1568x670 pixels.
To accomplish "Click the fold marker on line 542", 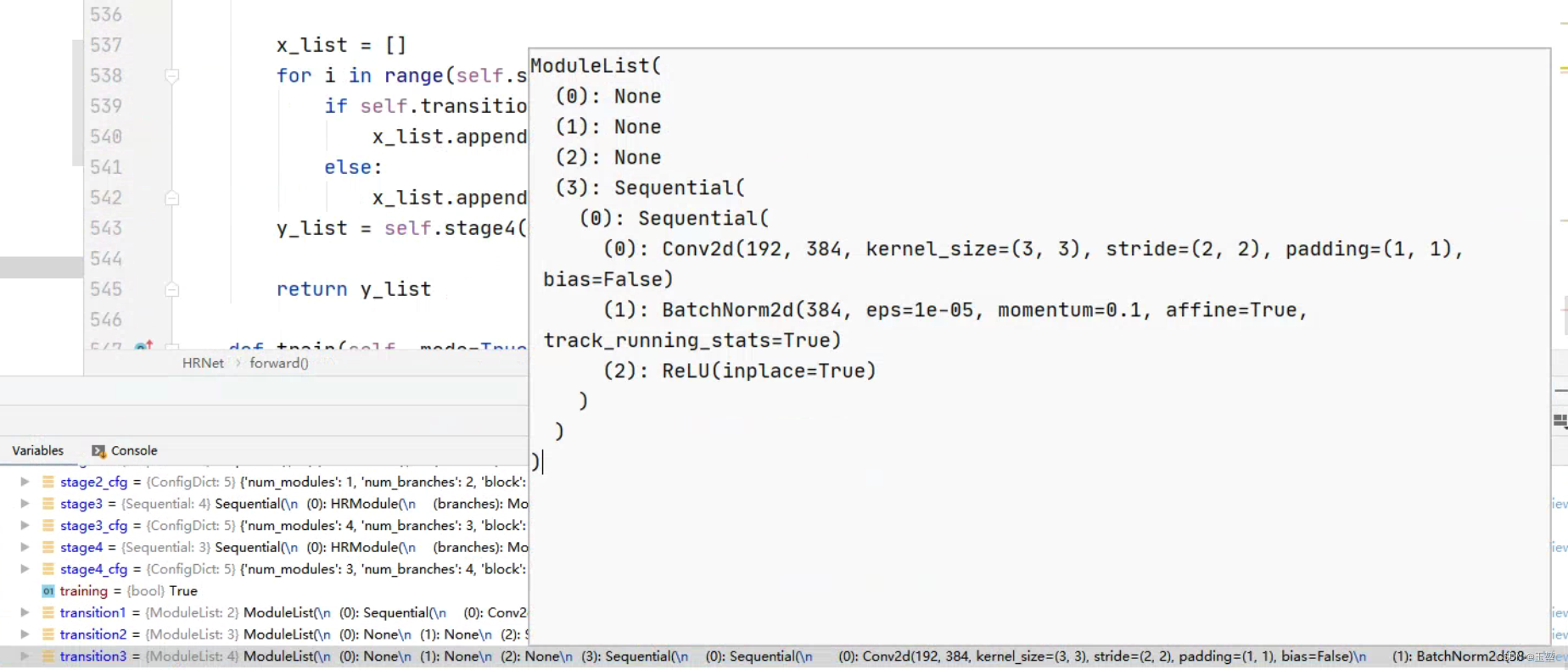I will tap(171, 198).
